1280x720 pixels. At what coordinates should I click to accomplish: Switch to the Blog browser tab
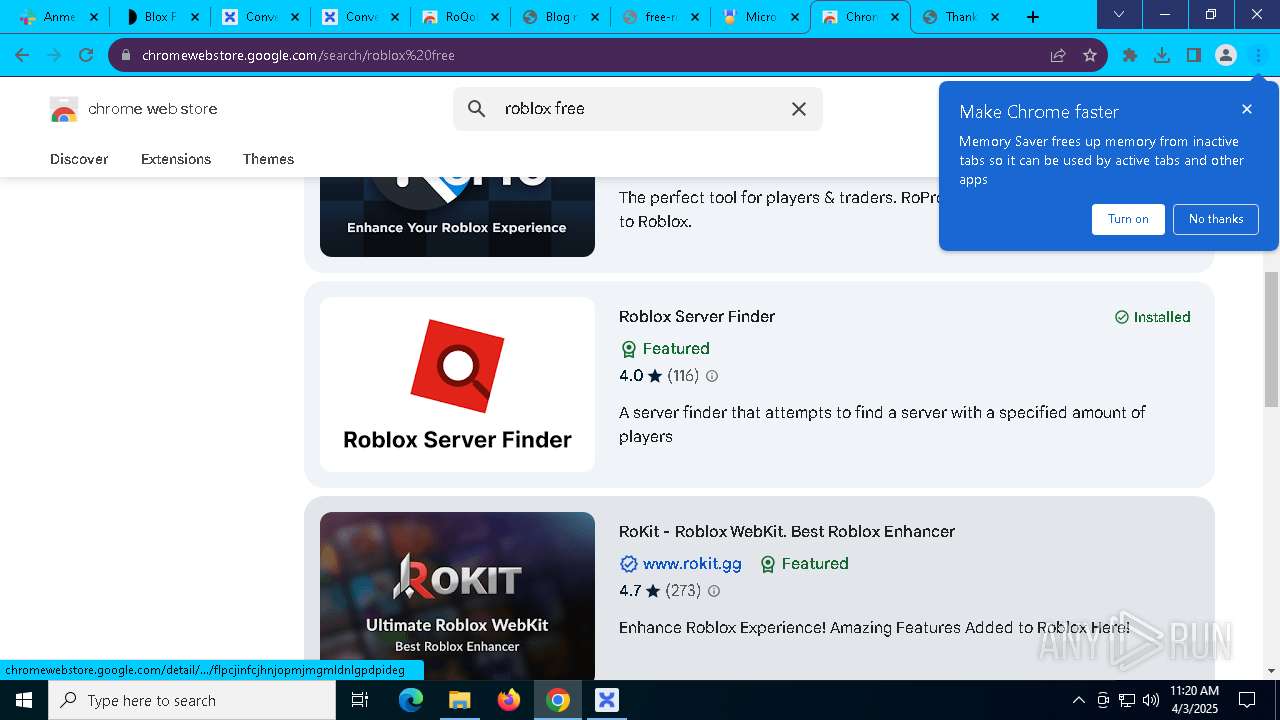560,17
